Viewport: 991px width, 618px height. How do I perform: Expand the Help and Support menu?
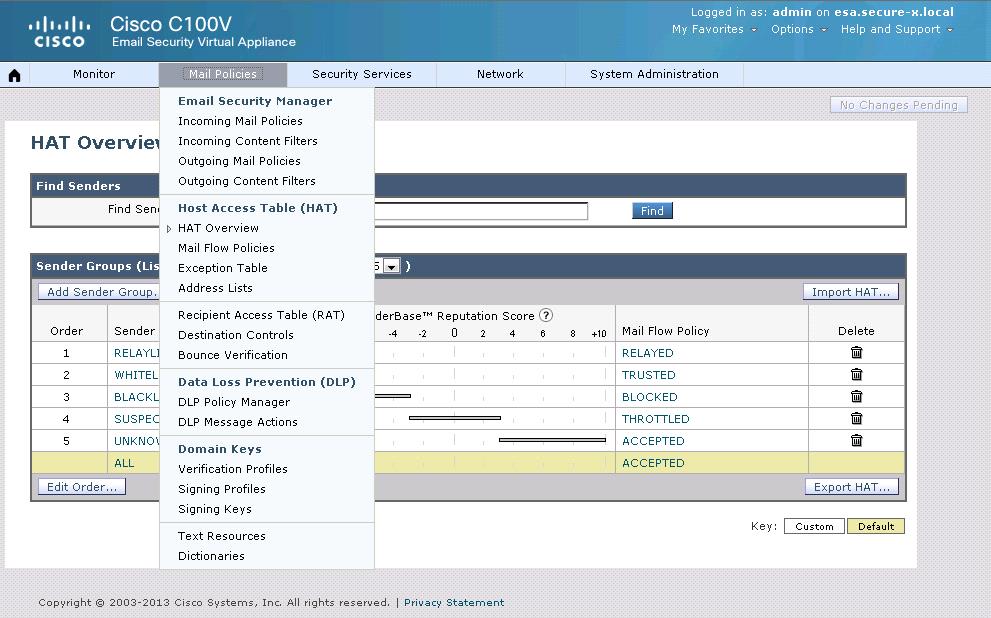897,29
